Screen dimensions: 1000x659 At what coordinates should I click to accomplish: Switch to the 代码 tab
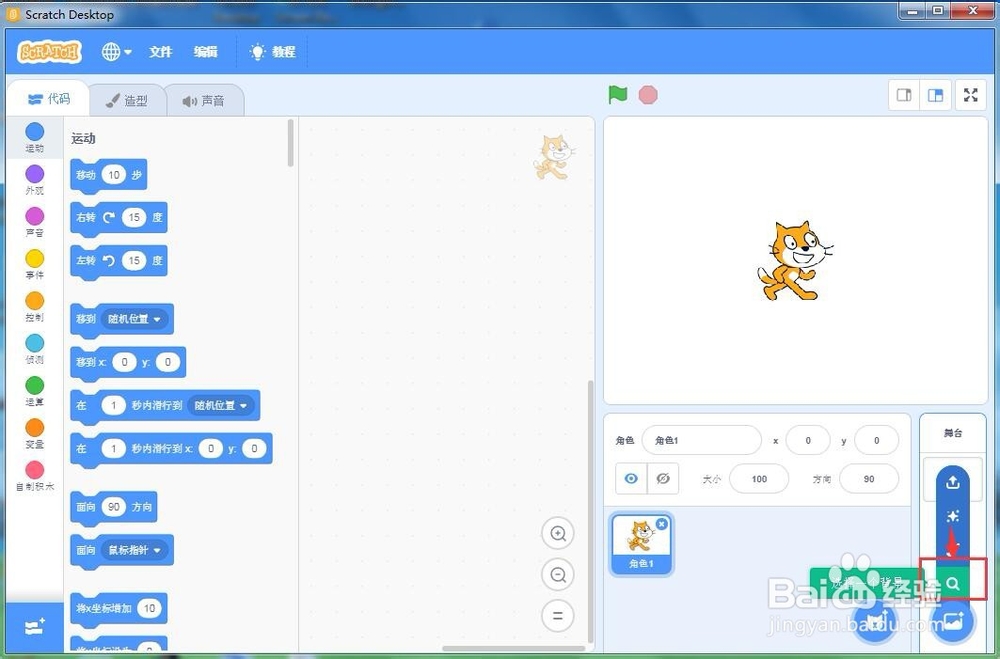point(48,99)
